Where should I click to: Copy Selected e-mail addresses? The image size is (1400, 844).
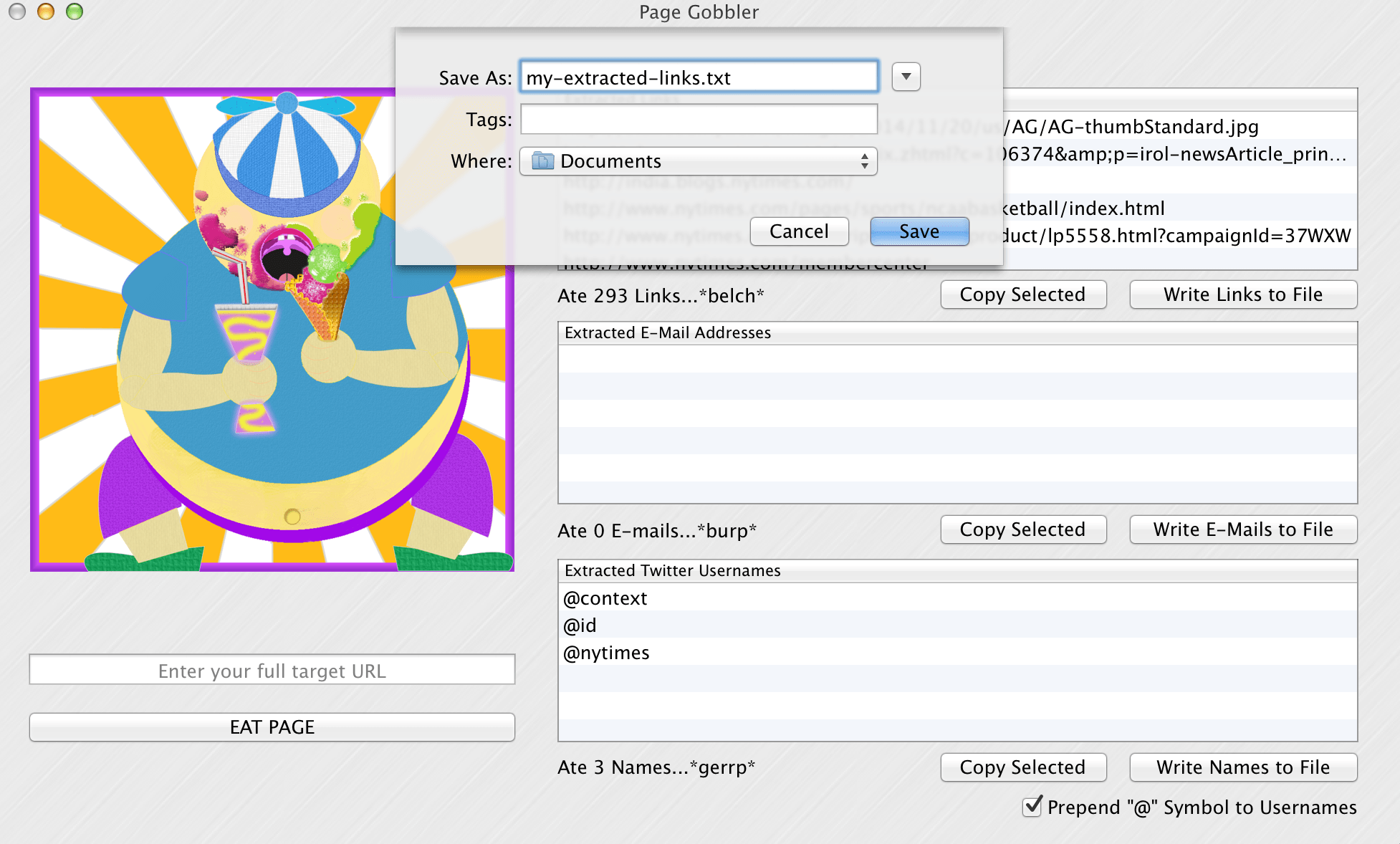pos(1023,529)
